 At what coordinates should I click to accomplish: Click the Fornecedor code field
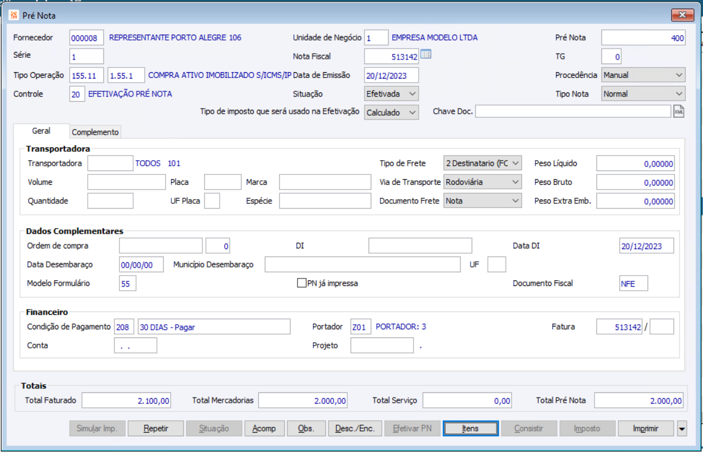pos(87,38)
